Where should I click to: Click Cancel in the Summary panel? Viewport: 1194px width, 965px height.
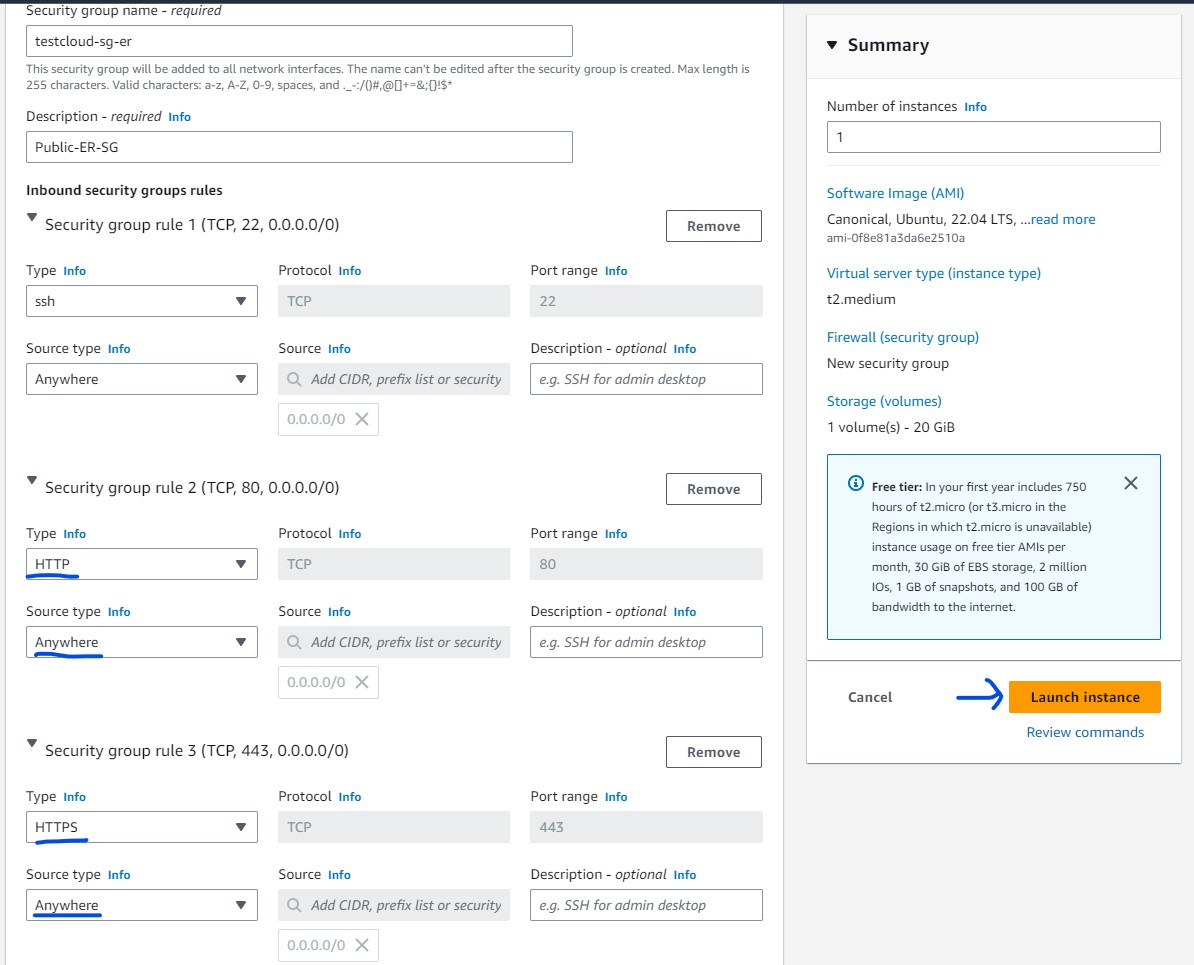(x=869, y=697)
